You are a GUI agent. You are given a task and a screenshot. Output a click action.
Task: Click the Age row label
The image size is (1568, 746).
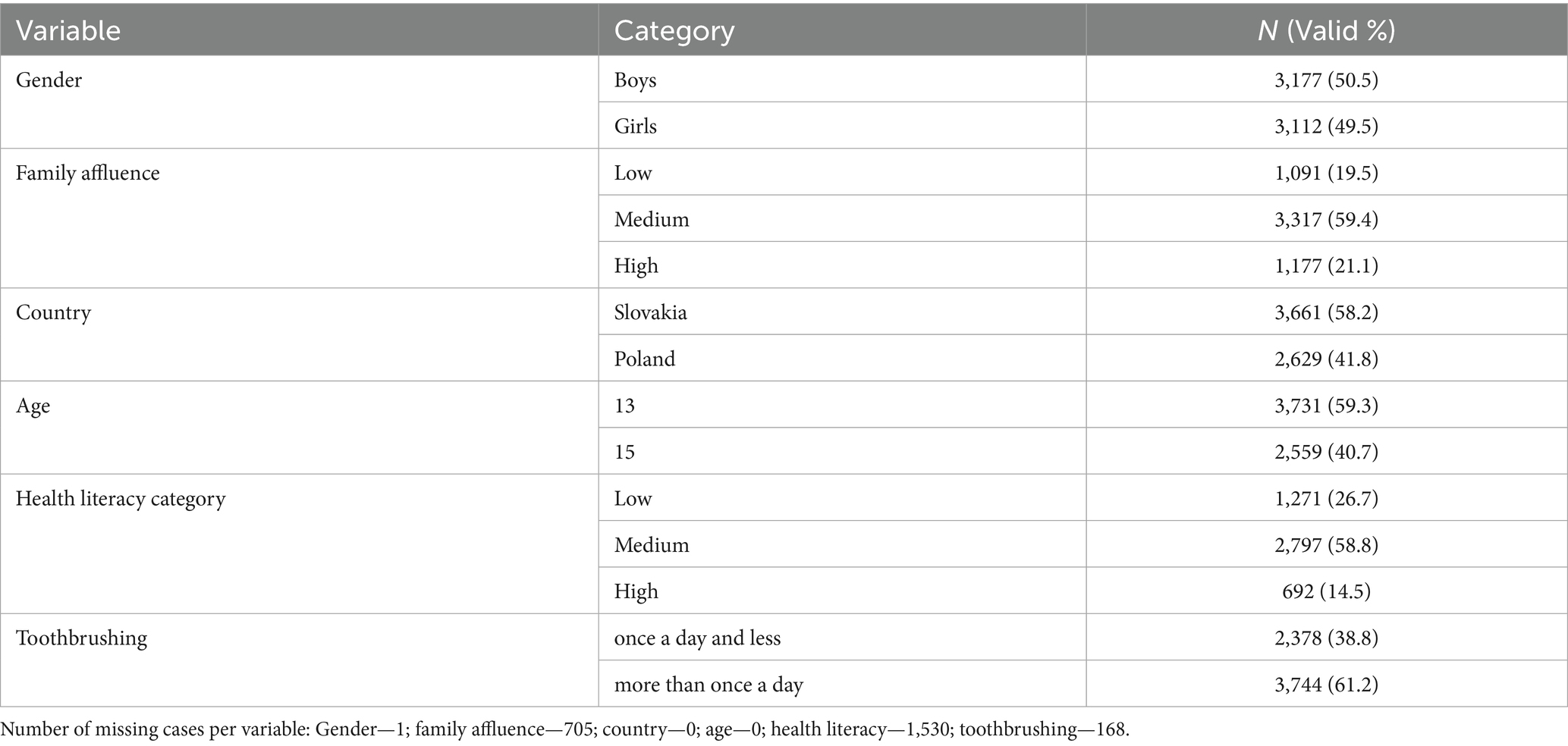[x=33, y=406]
